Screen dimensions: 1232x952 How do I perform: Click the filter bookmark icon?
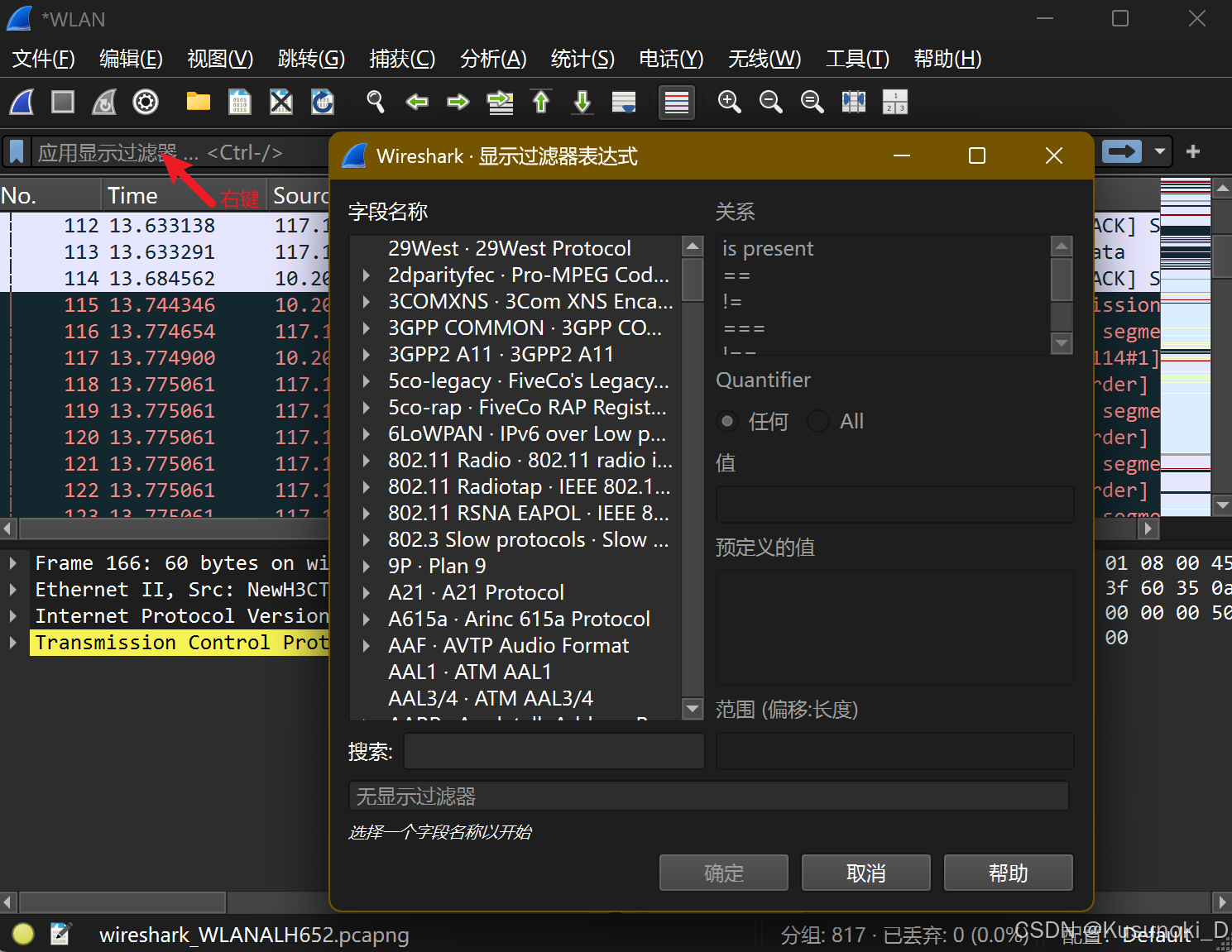tap(17, 152)
